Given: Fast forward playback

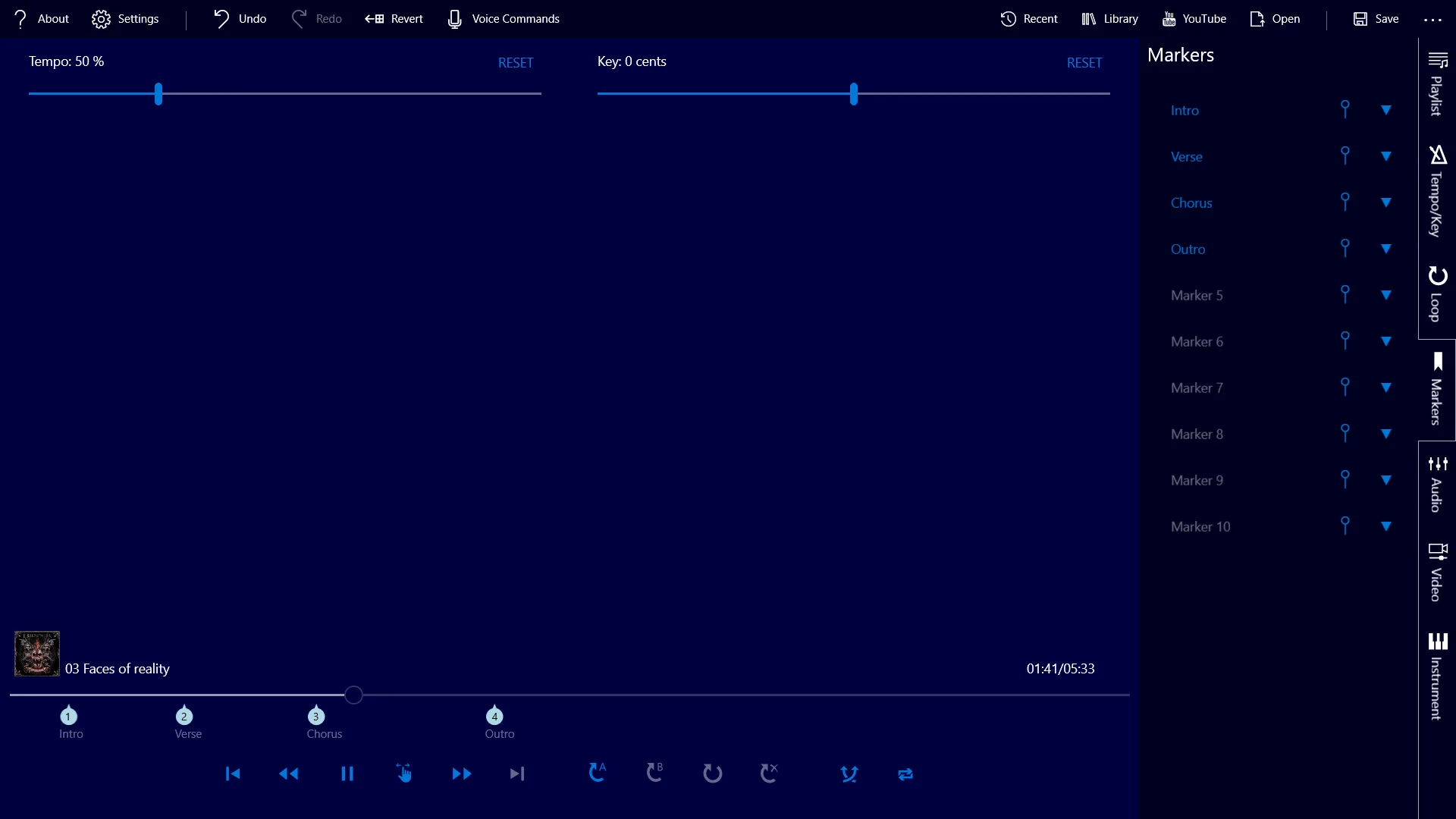Looking at the screenshot, I should [x=461, y=773].
